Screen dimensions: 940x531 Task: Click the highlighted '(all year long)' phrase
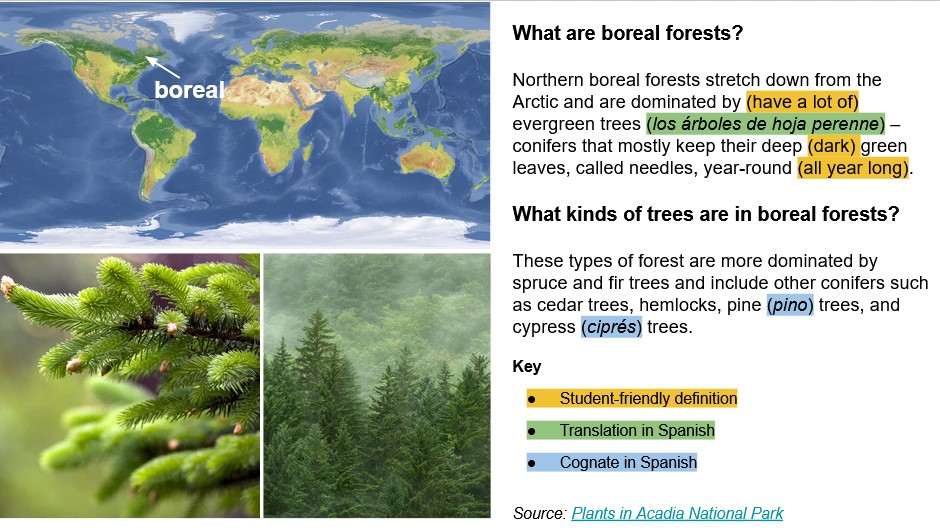[853, 168]
